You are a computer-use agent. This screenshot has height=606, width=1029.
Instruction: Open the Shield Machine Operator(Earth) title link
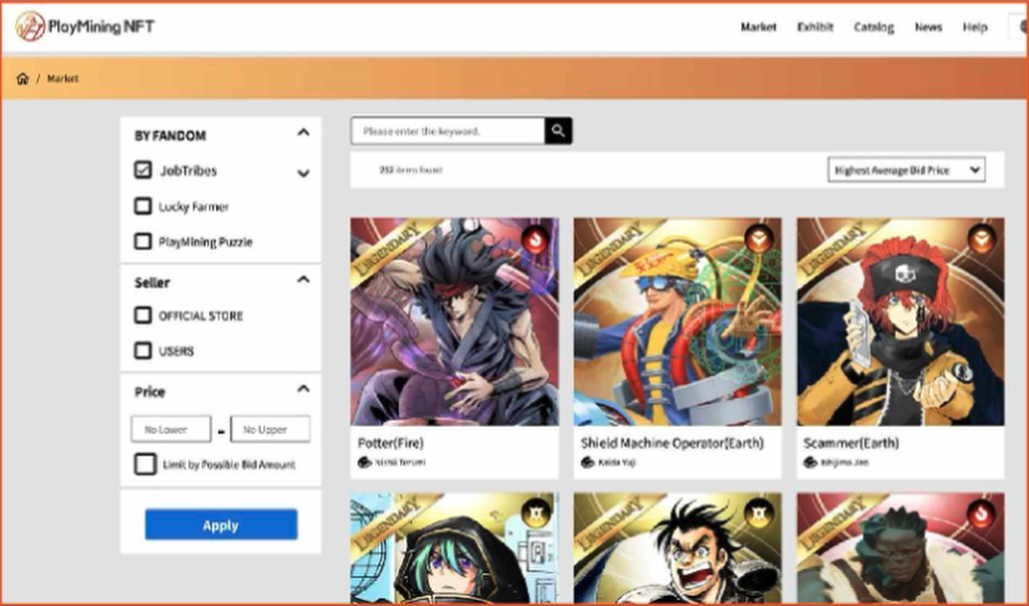click(672, 443)
